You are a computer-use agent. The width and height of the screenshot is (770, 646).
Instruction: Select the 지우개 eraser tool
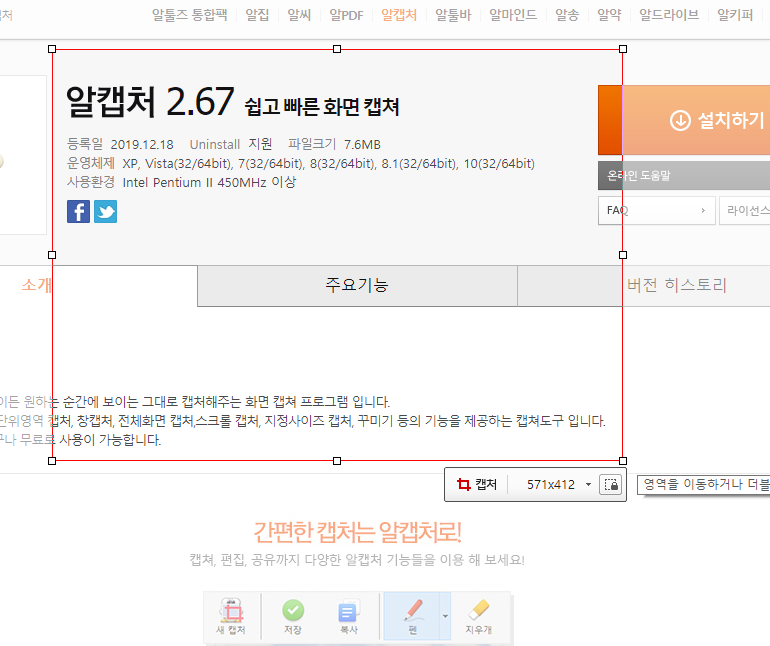[x=479, y=616]
